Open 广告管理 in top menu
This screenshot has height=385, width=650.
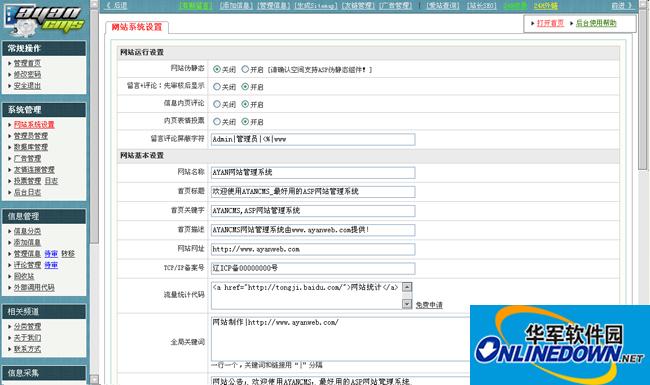396,5
